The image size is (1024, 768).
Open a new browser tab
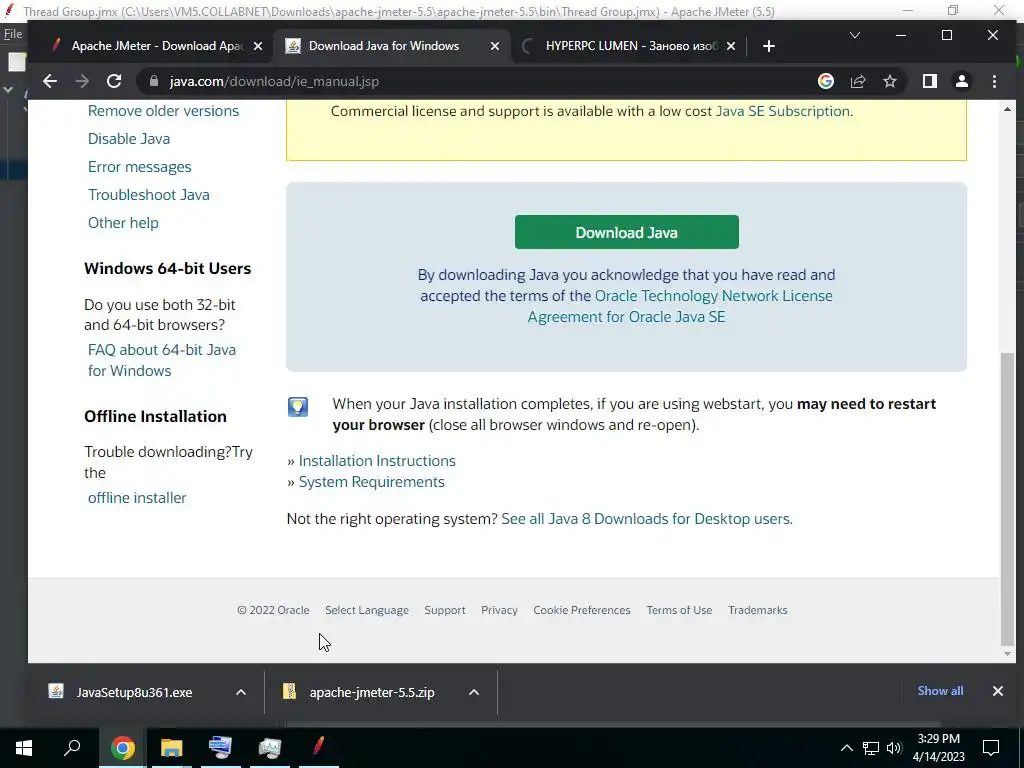click(769, 46)
